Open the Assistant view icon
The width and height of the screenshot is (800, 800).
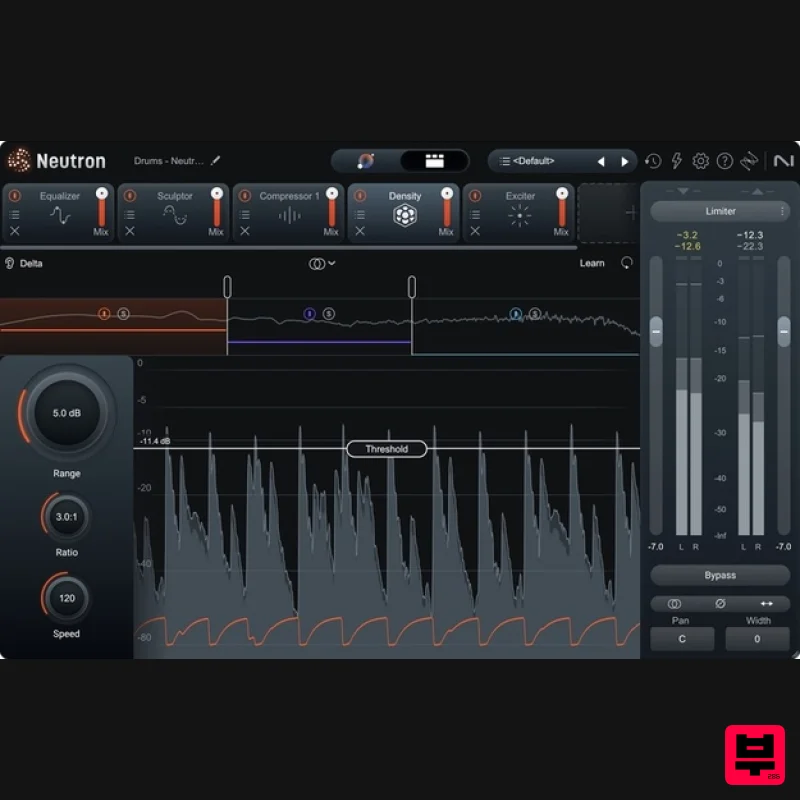366,161
